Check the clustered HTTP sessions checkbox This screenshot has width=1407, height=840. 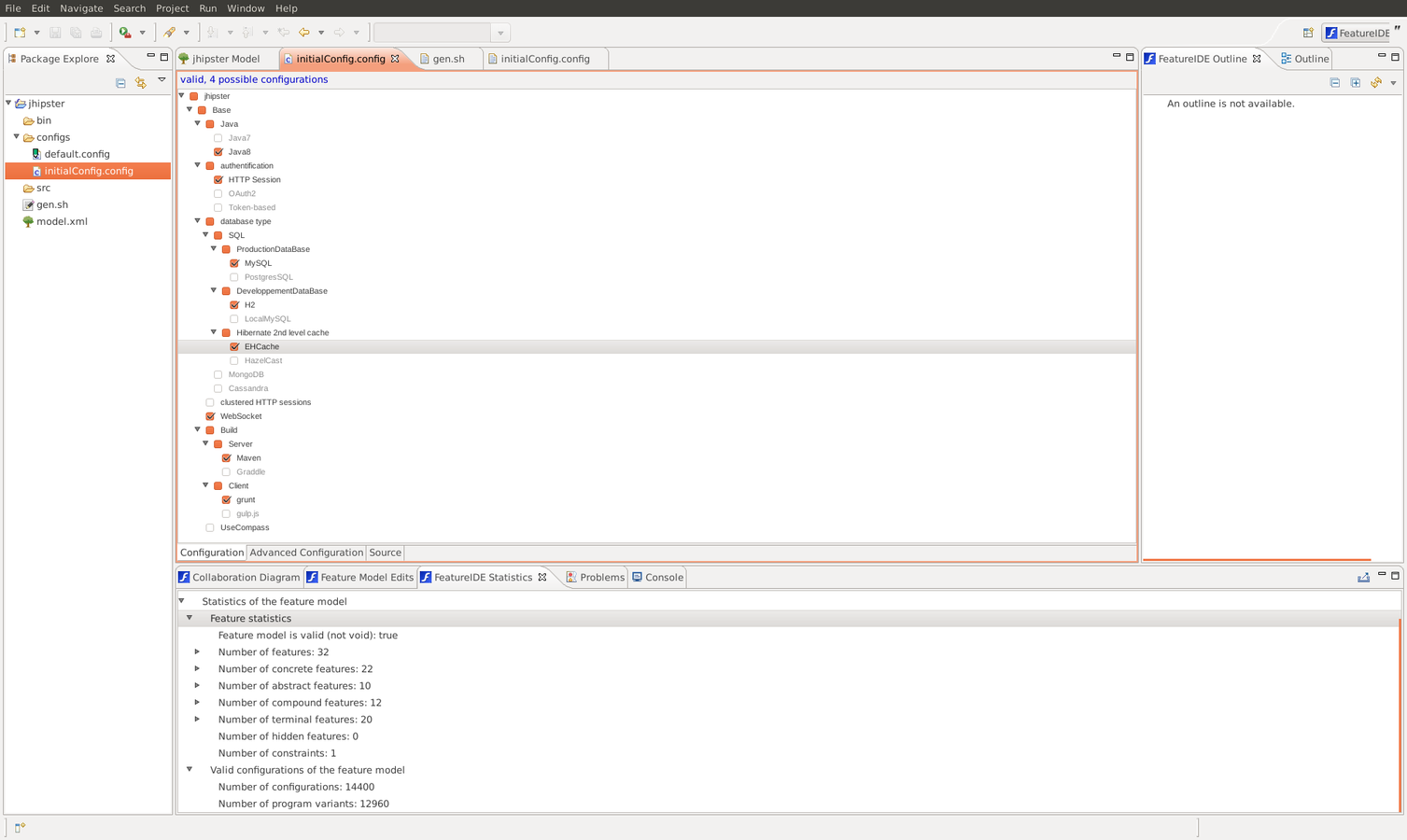(x=210, y=403)
